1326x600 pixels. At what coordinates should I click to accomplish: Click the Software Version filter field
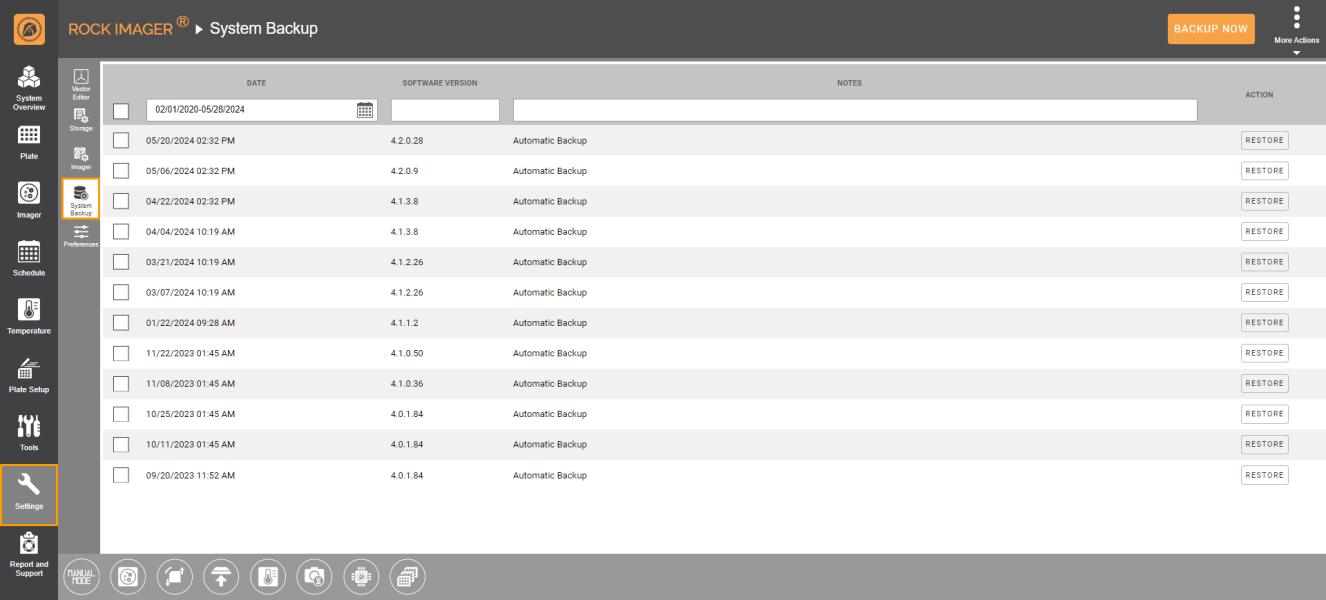point(445,109)
